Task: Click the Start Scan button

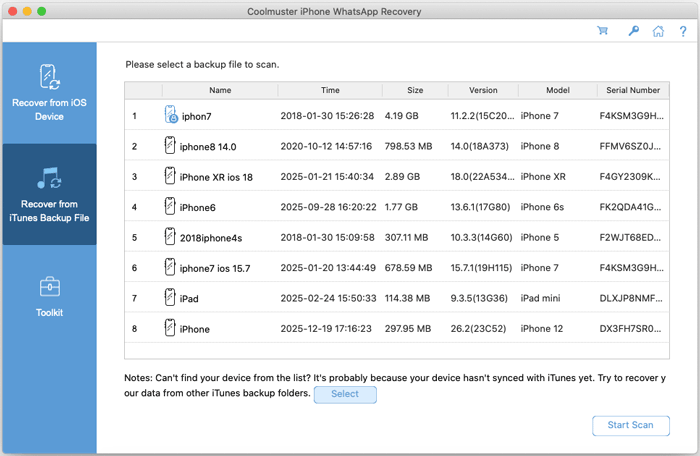Action: [x=631, y=425]
